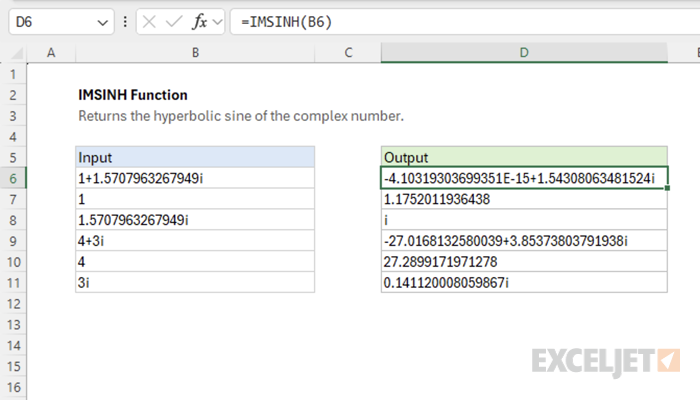
Task: Open the Name Box dropdown arrow
Action: tap(102, 22)
